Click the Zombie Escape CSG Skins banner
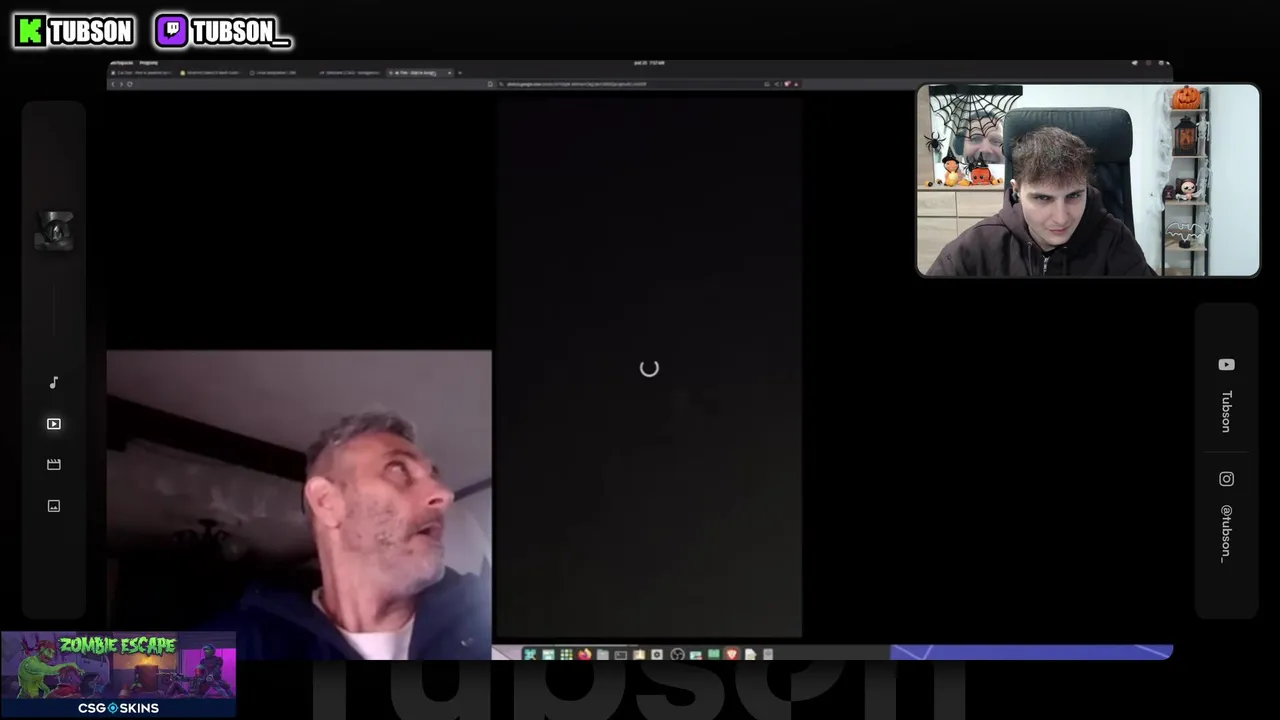Screen dimensions: 1280x720 click(118, 675)
